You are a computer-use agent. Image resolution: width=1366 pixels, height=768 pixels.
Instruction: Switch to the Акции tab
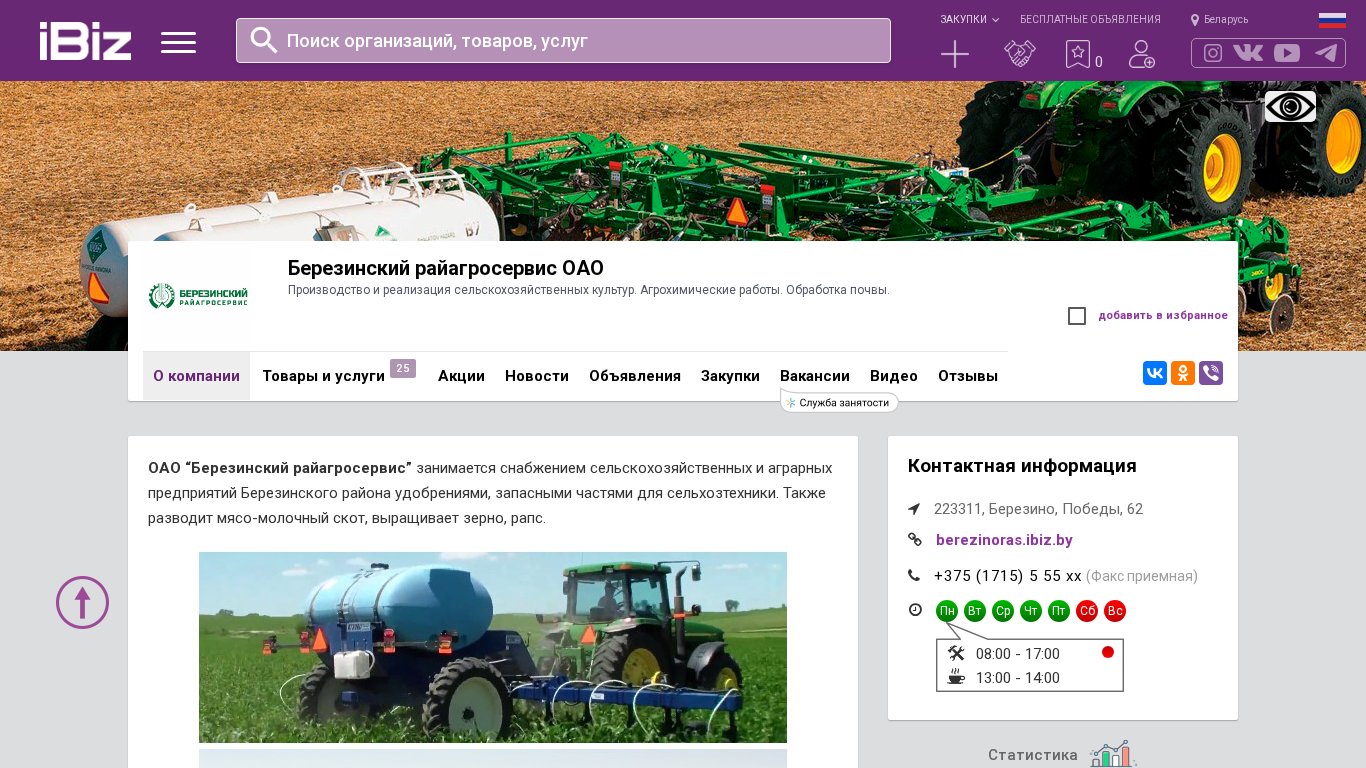461,376
